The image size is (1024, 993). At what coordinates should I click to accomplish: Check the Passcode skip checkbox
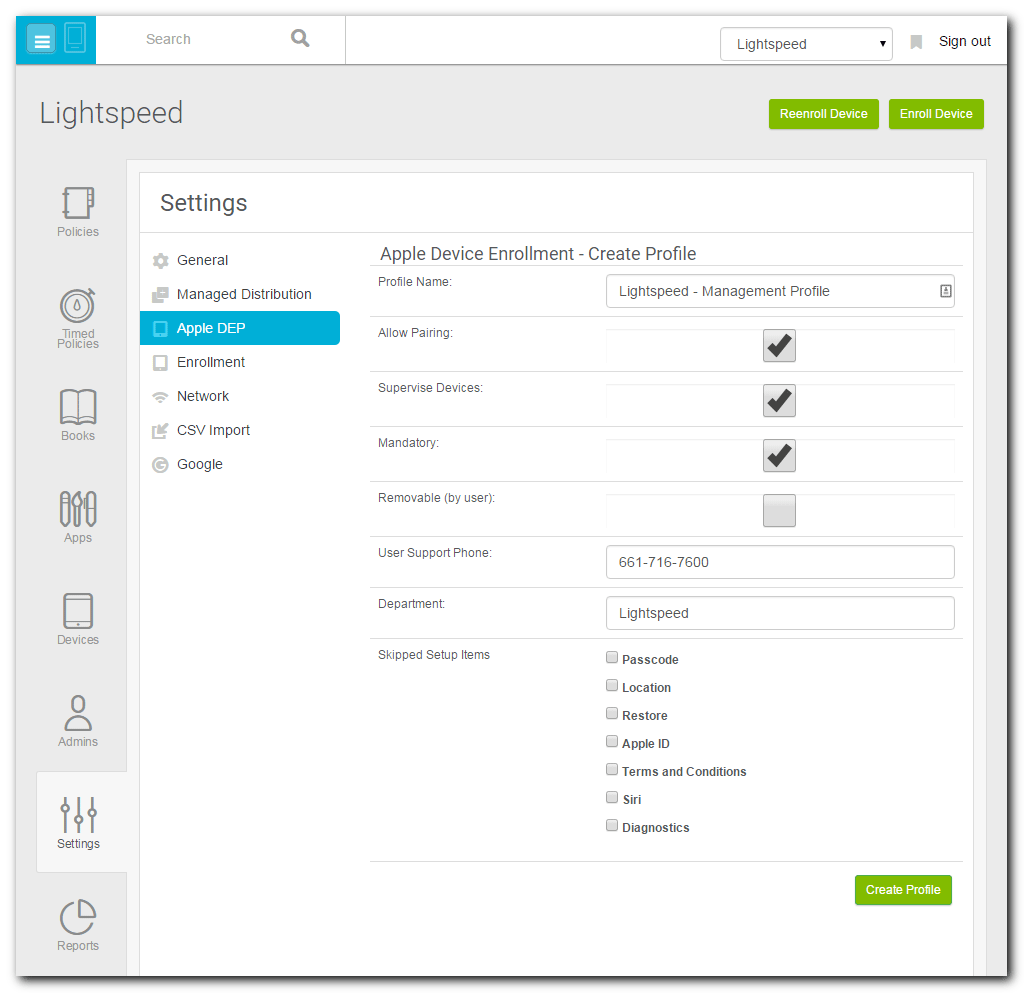[612, 657]
